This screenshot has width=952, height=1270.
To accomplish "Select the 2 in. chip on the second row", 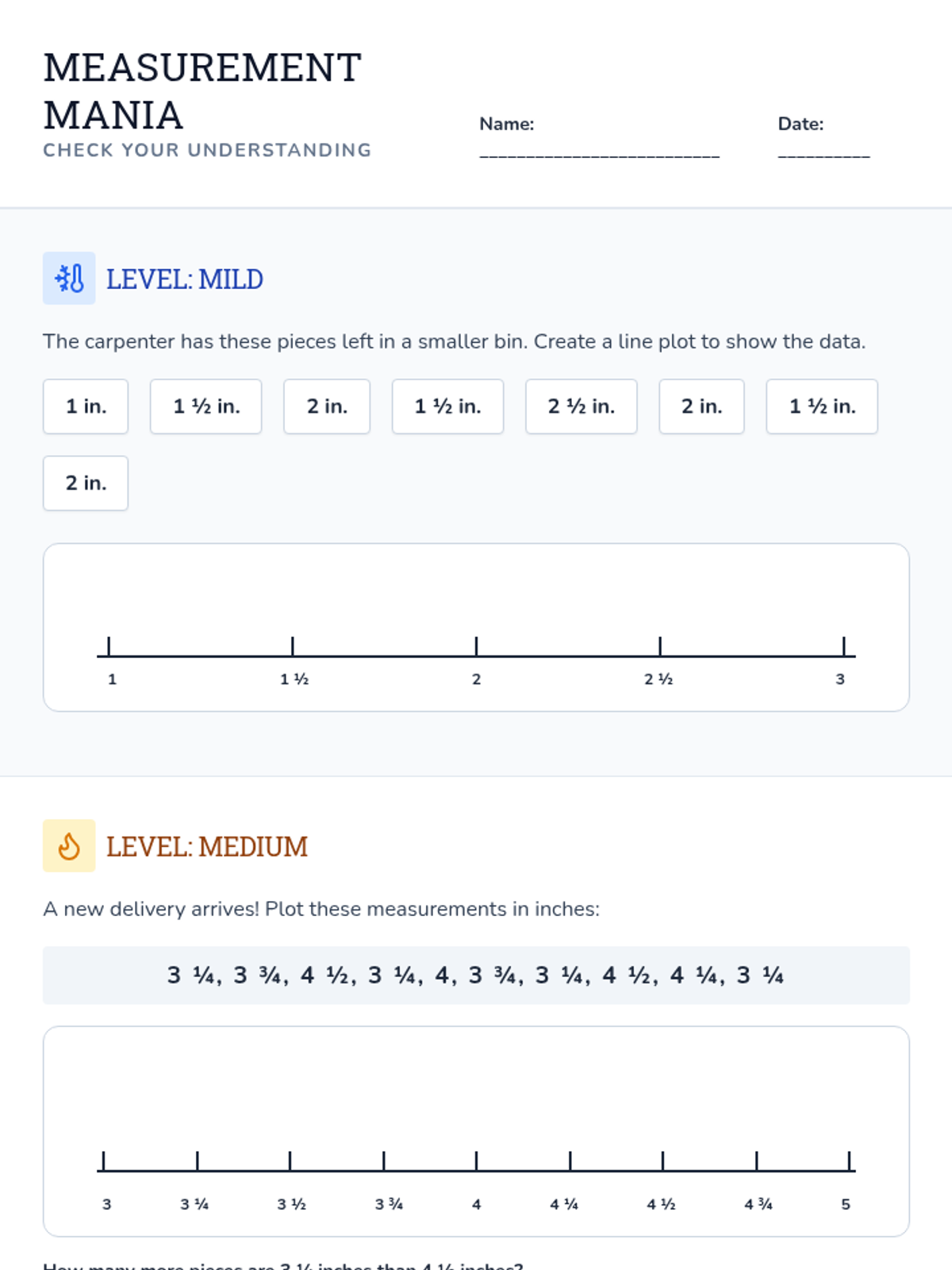I will 86,483.
